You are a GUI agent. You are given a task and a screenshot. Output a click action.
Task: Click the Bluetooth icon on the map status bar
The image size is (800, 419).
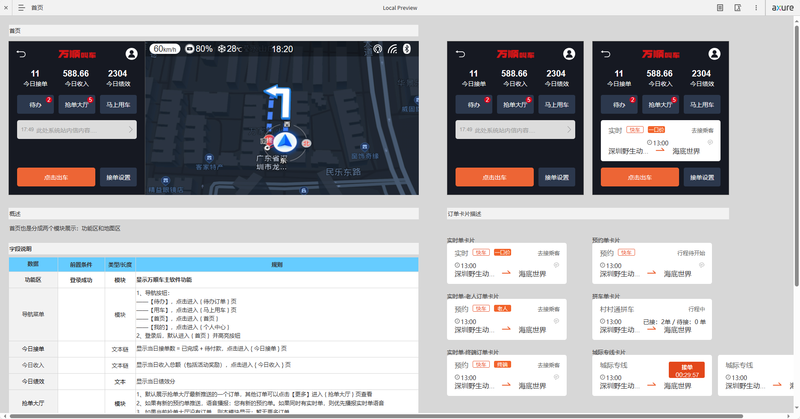406,48
